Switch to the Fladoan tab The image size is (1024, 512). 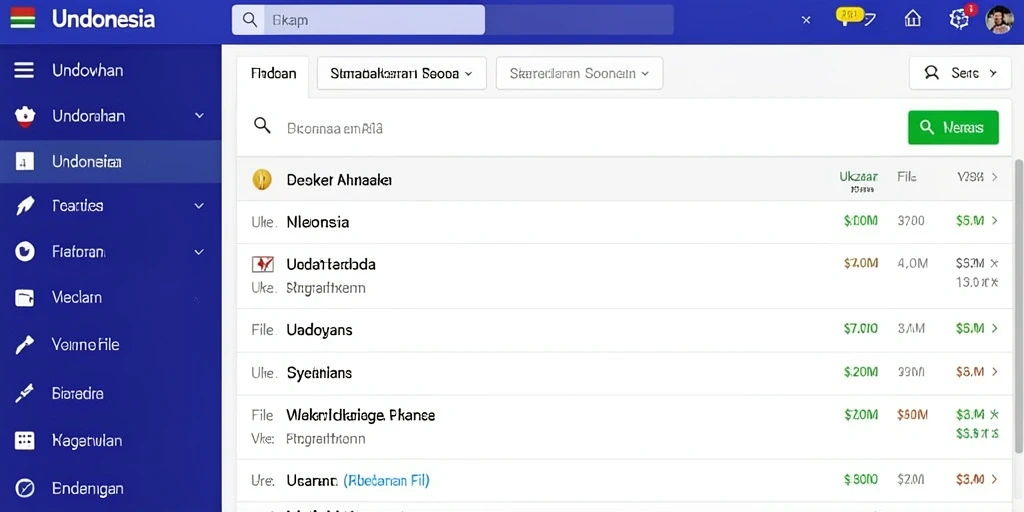tap(273, 74)
